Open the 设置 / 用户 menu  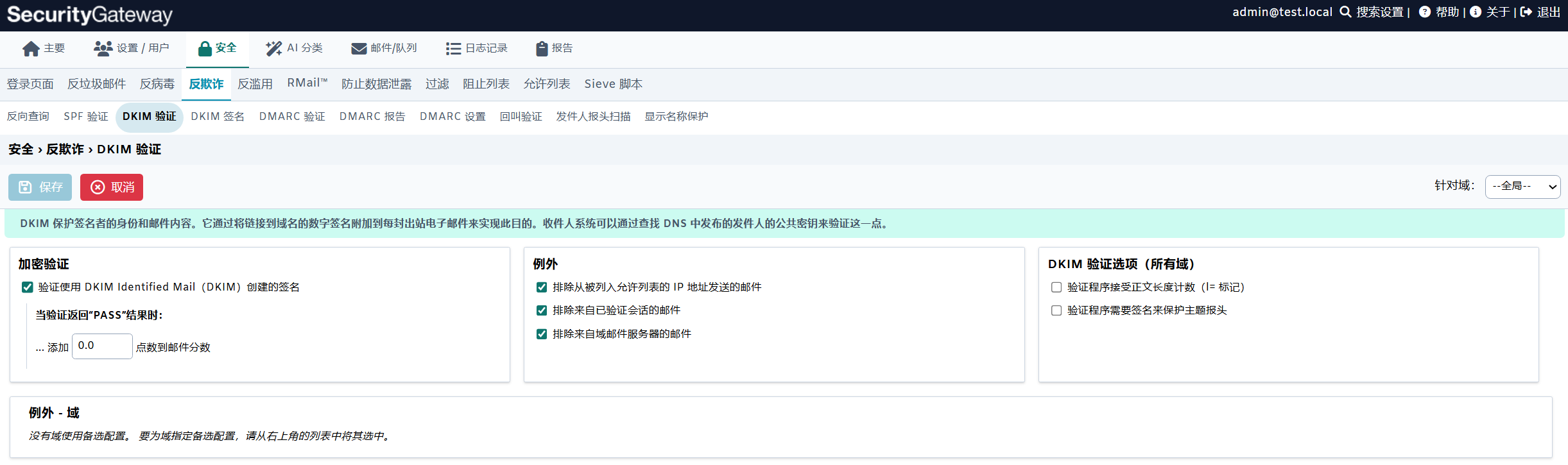132,49
